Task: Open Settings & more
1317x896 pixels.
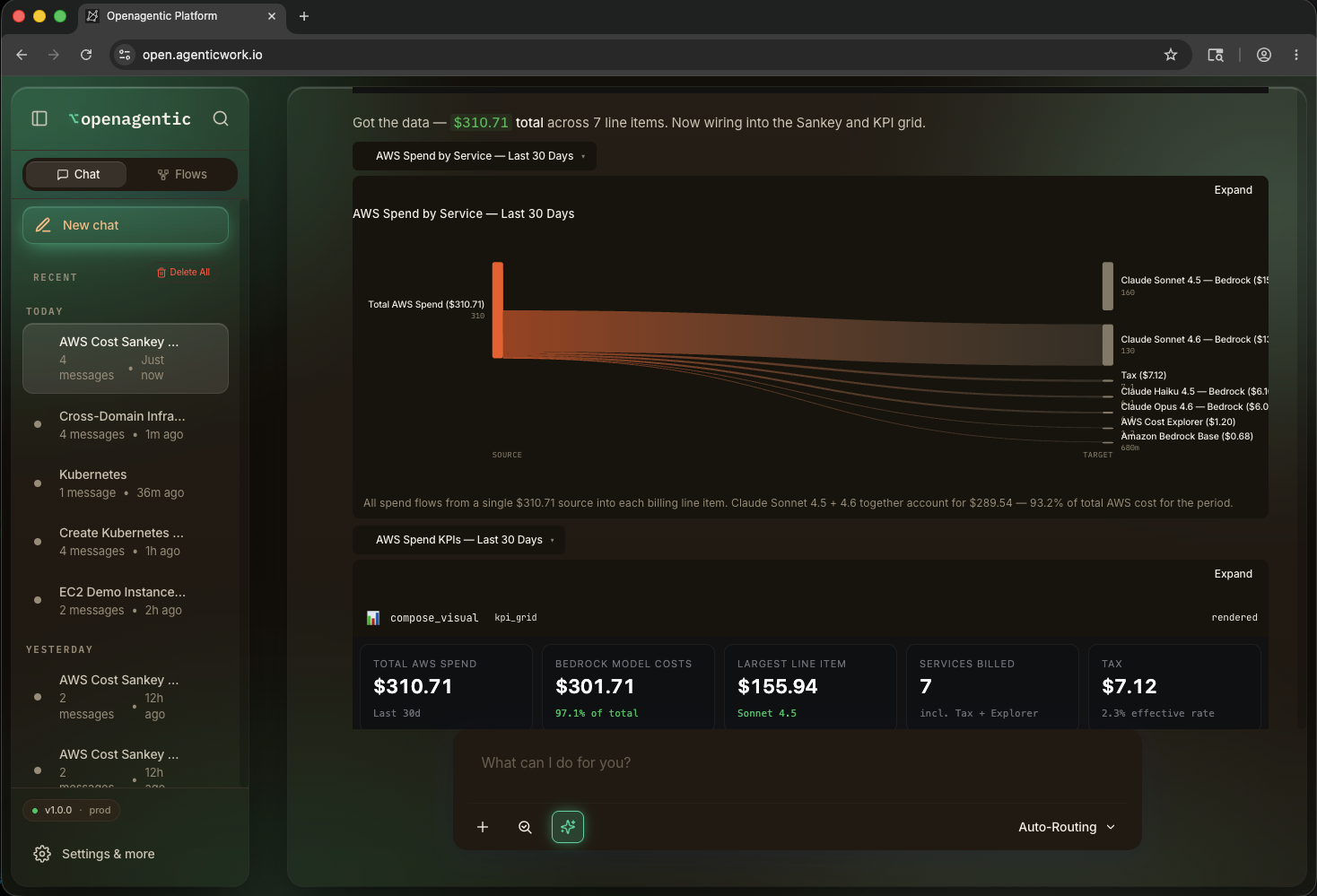Action: [x=94, y=854]
